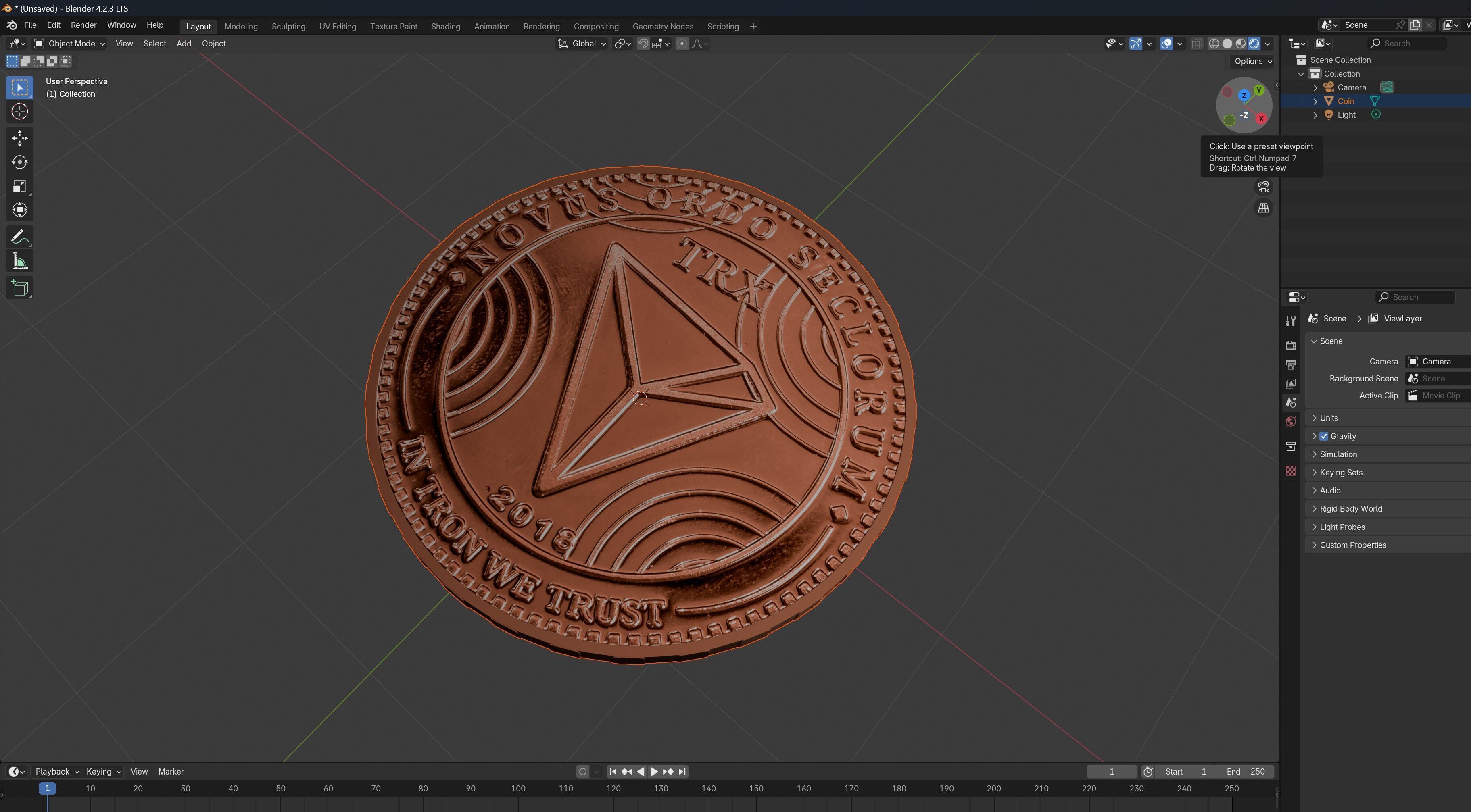Image resolution: width=1471 pixels, height=812 pixels.
Task: Expand the Coin item in outliner
Action: click(x=1316, y=101)
